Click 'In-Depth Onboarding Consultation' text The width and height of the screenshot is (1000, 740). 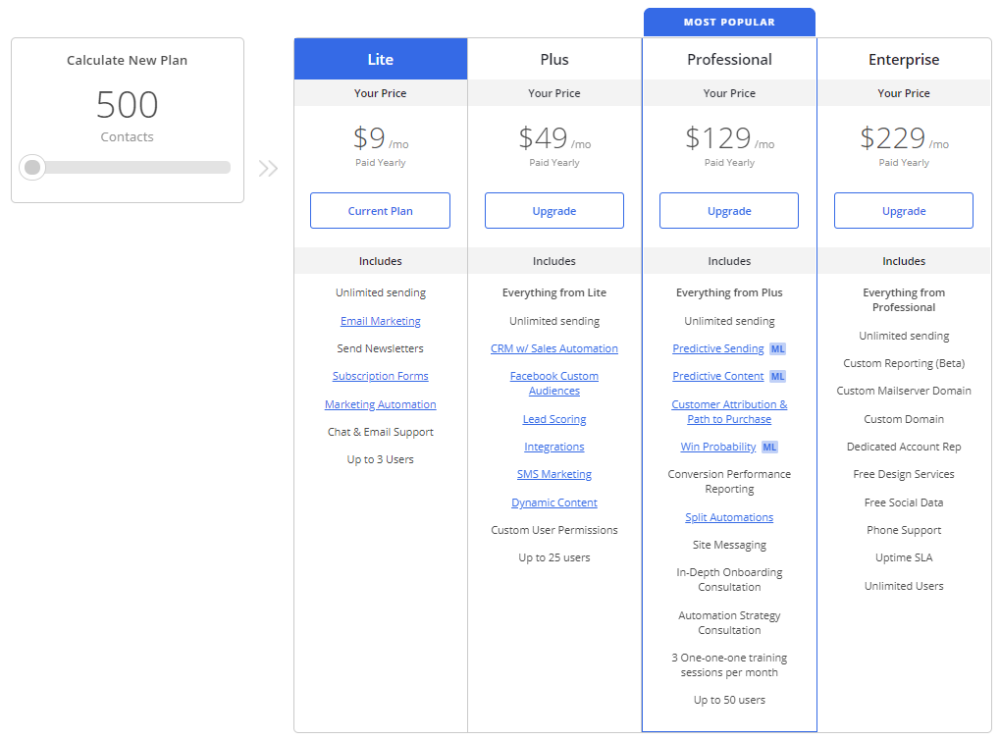(x=729, y=579)
